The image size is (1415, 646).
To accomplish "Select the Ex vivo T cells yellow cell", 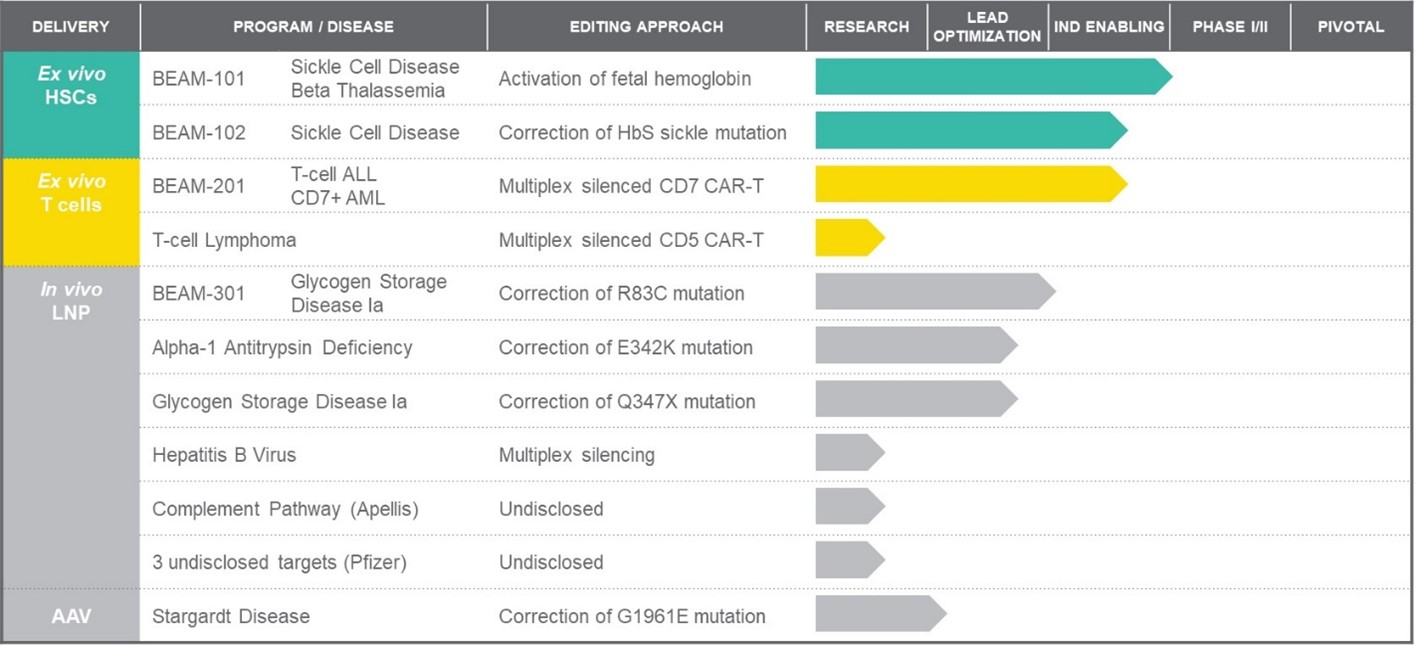I will [x=71, y=212].
